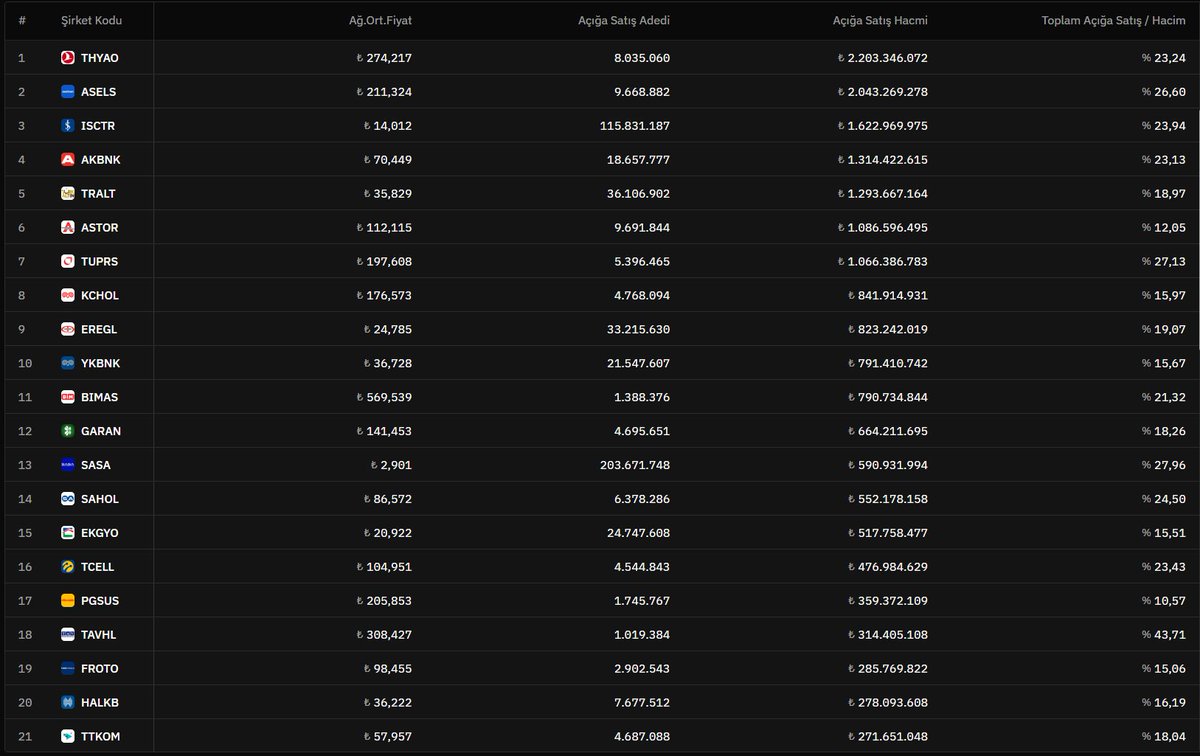Open the ISCTR ticker text
The width and height of the screenshot is (1200, 756).
coord(98,126)
